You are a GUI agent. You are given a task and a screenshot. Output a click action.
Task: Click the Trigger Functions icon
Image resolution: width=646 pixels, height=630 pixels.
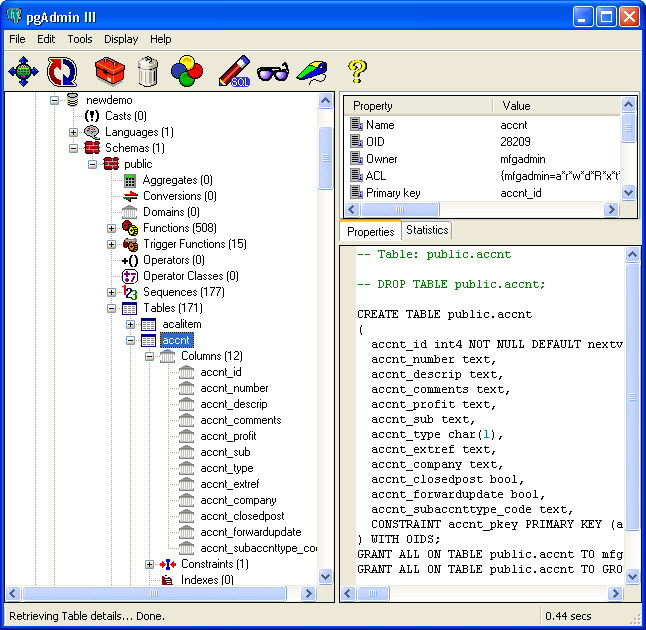click(130, 244)
